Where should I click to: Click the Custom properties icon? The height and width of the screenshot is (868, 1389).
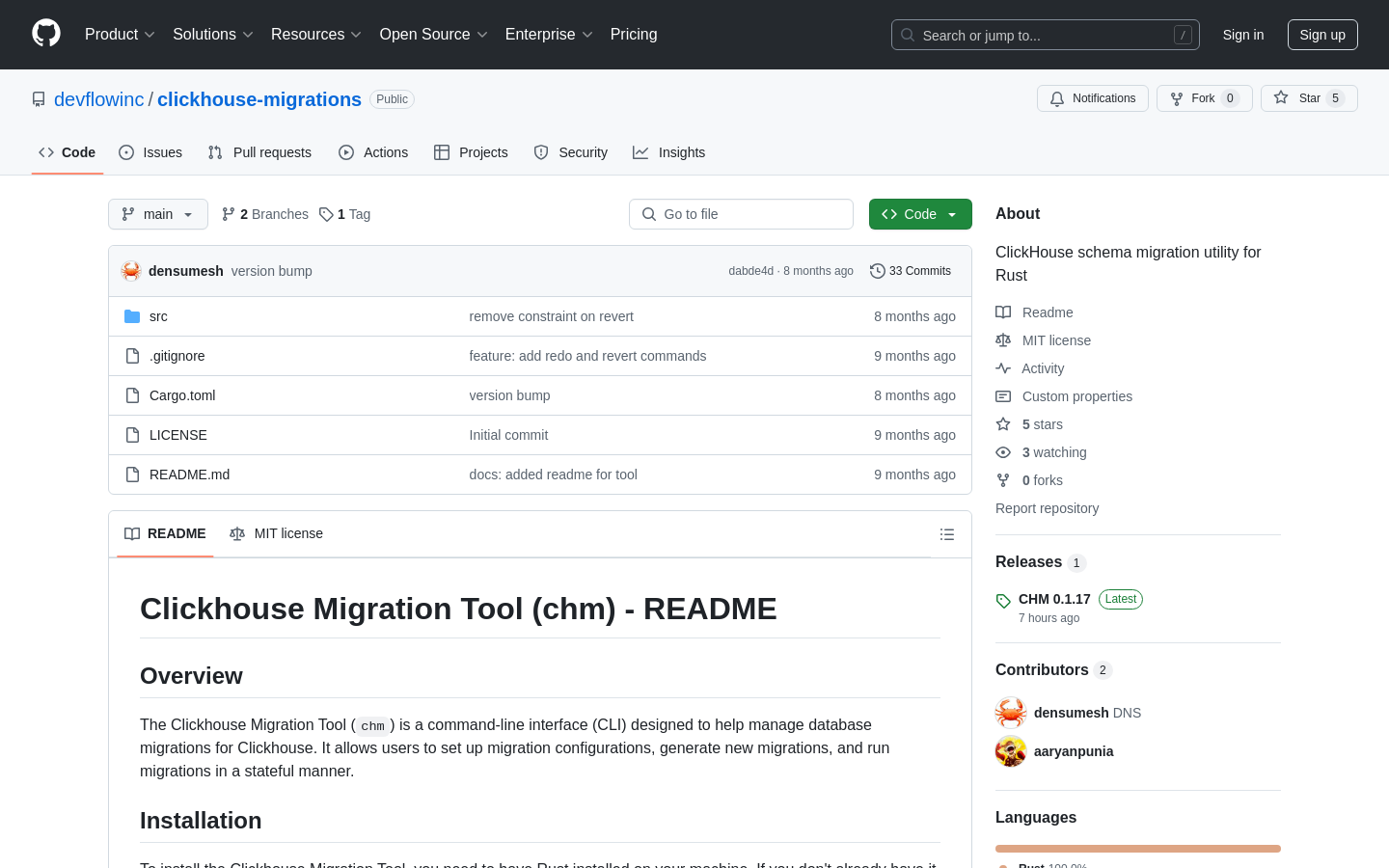tap(1003, 396)
